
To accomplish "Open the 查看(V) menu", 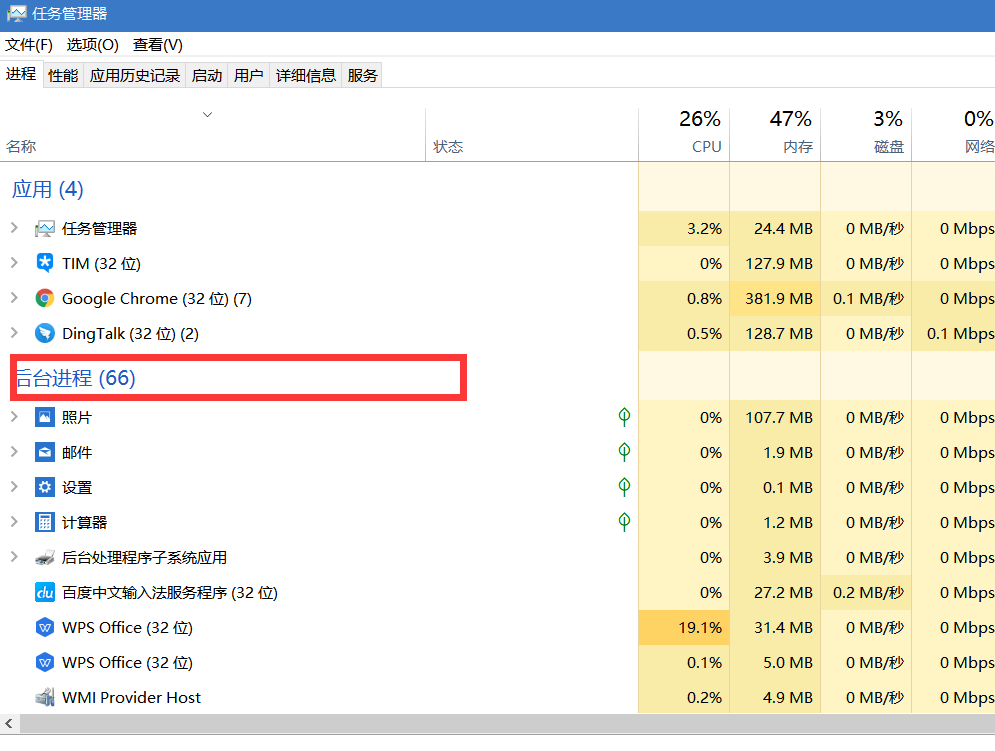I will [157, 45].
